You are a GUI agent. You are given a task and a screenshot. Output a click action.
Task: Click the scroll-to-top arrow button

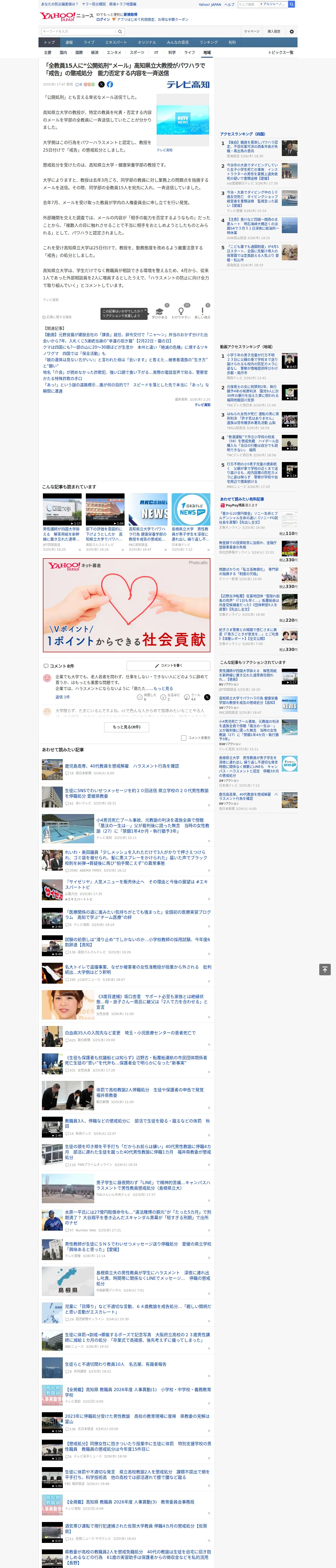(325, 970)
